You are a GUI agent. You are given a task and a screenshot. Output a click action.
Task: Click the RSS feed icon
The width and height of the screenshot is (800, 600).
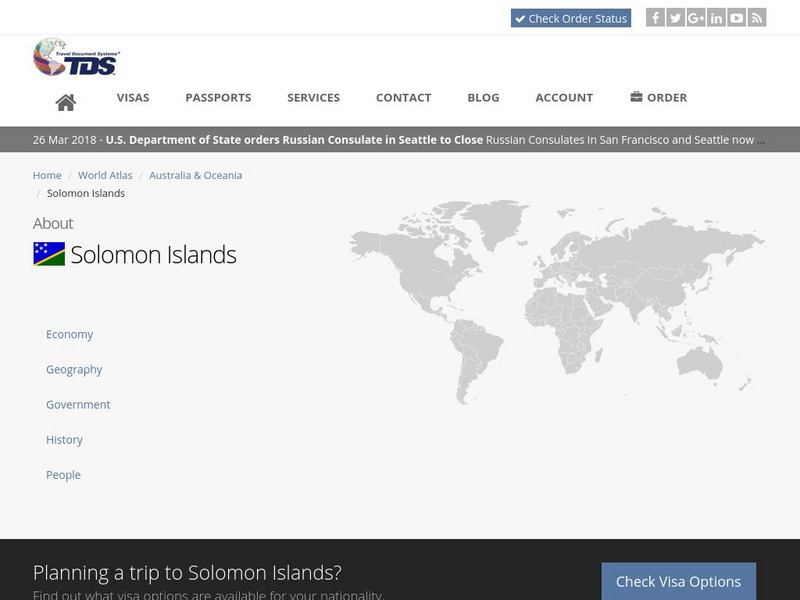coord(756,17)
